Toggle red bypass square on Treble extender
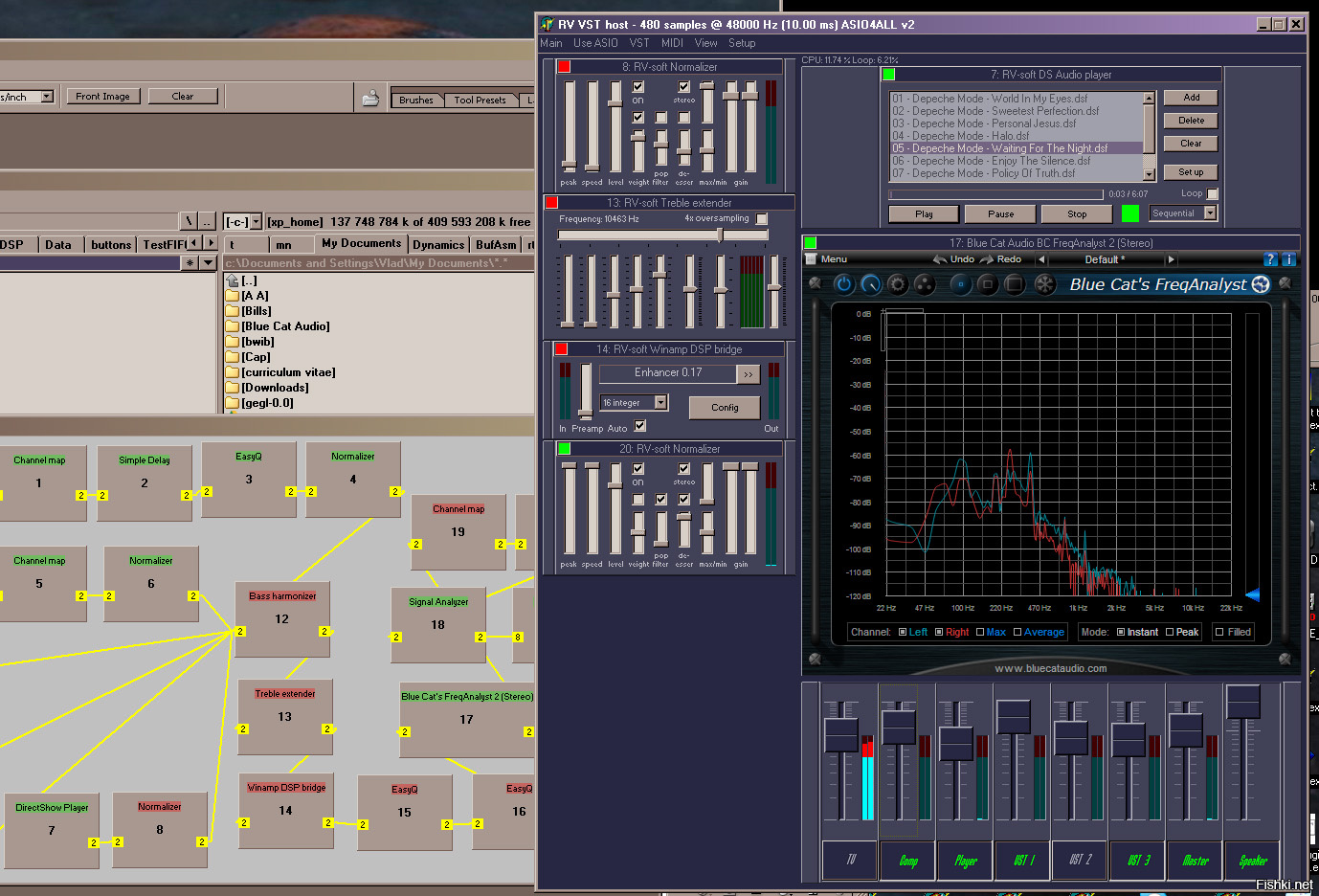The image size is (1319, 896). pyautogui.click(x=551, y=203)
